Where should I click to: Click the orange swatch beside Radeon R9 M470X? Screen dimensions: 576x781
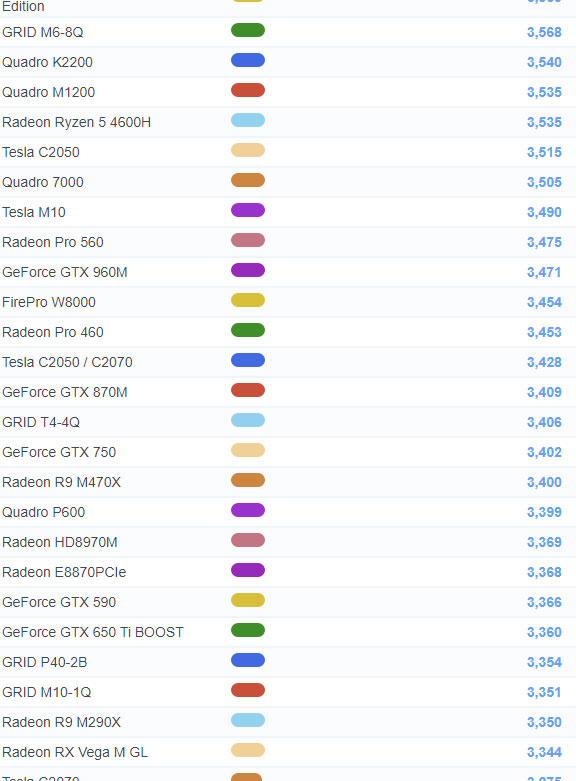248,480
